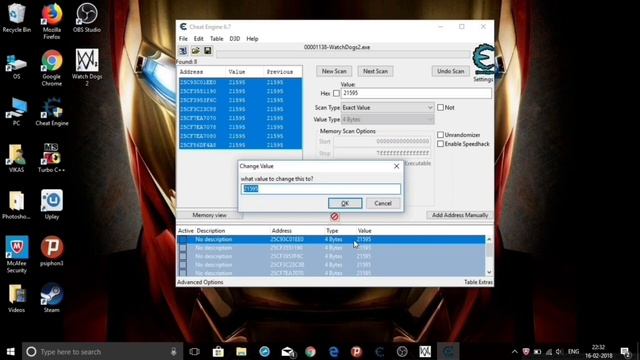Open the Help menu

pyautogui.click(x=252, y=39)
